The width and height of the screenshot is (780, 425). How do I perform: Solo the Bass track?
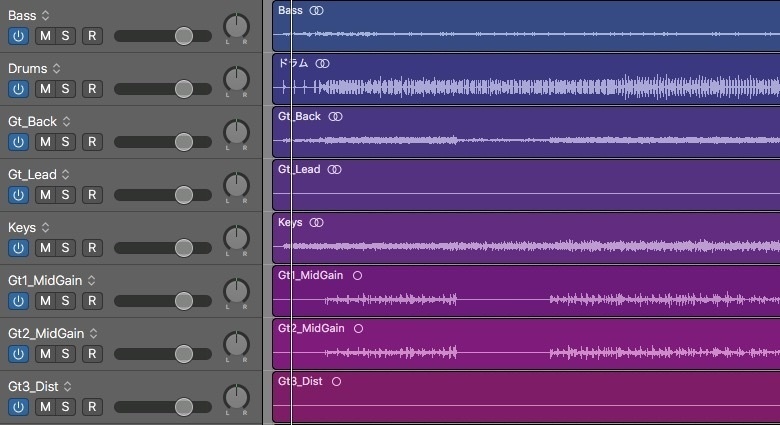[x=66, y=36]
